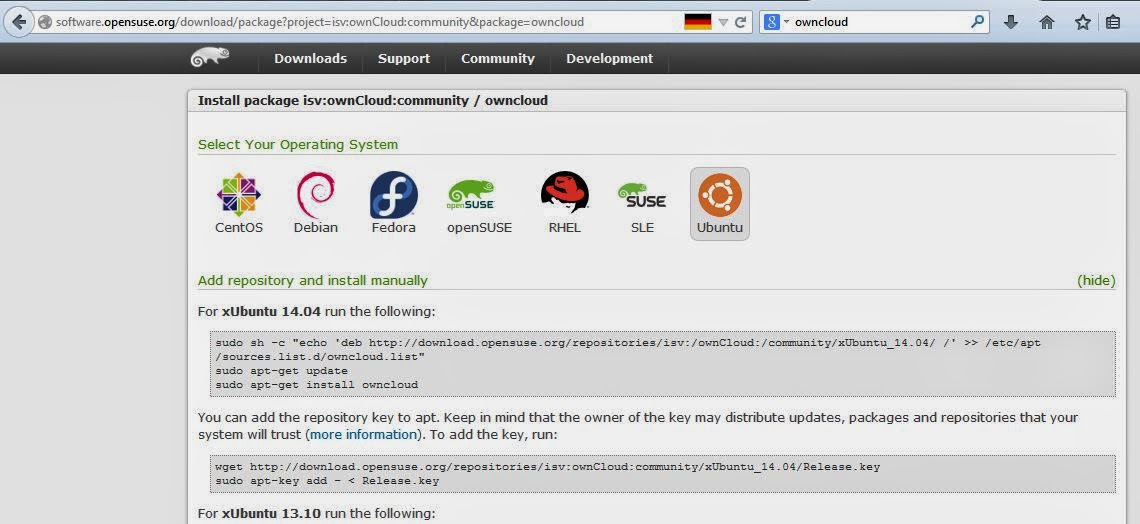The height and width of the screenshot is (524, 1140).
Task: Click the (hide) link to collapse instructions
Action: [x=1096, y=281]
